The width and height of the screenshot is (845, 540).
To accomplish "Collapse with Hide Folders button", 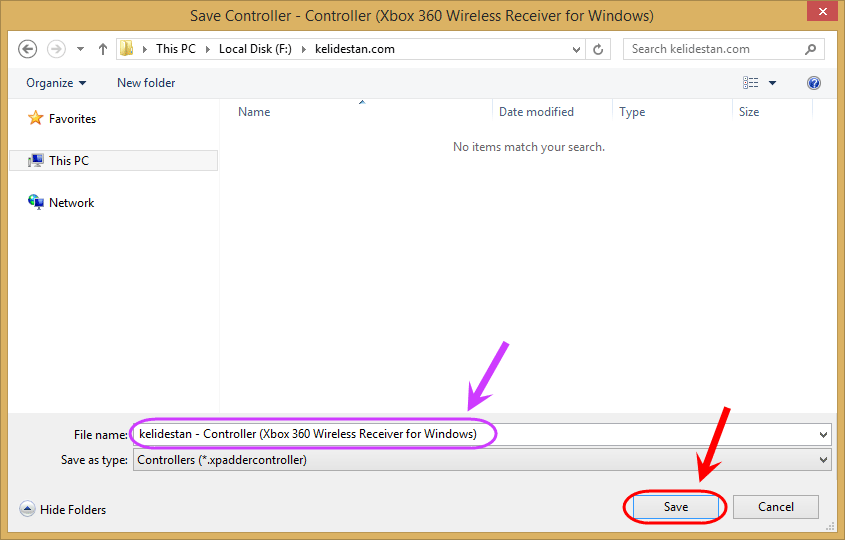I will click(63, 509).
